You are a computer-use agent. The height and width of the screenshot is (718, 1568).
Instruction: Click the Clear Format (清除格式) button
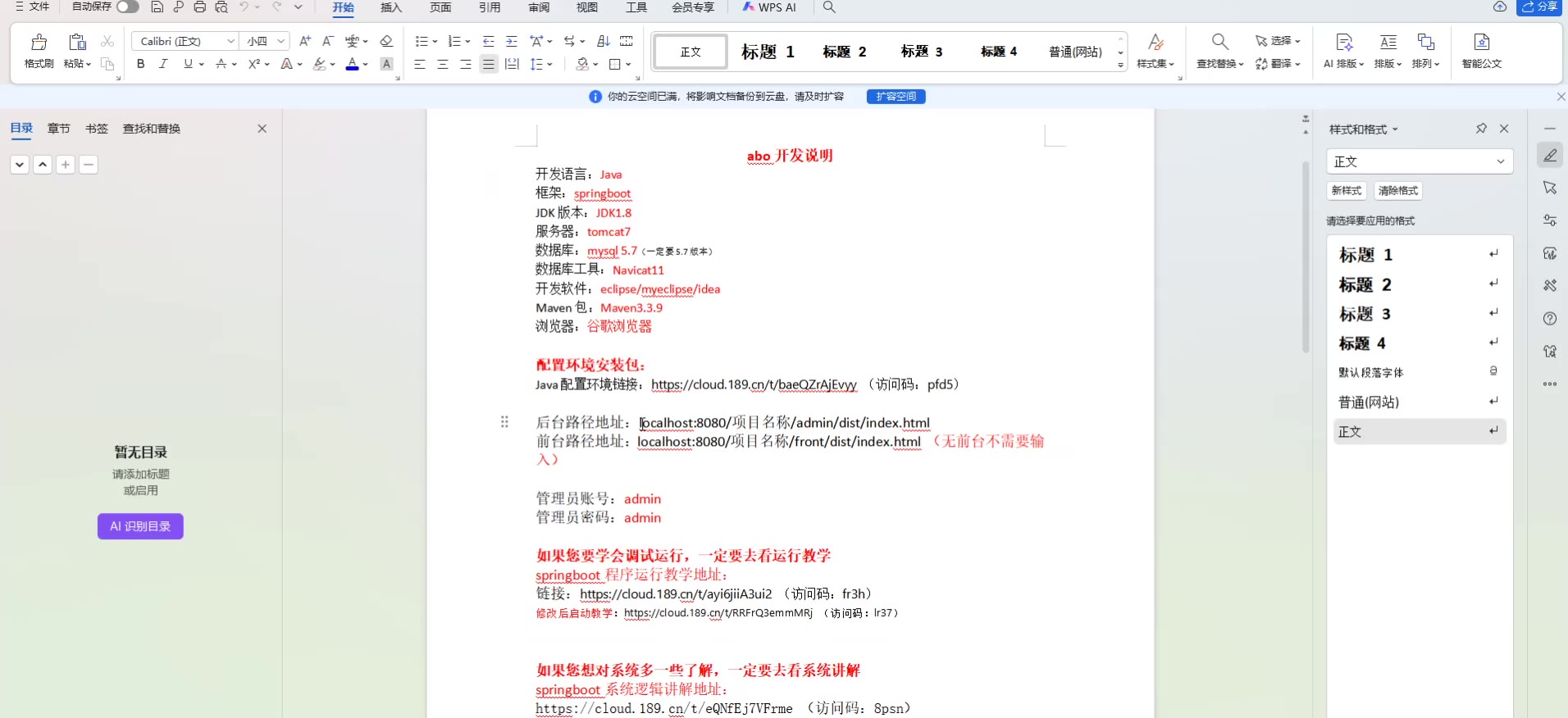[1398, 191]
